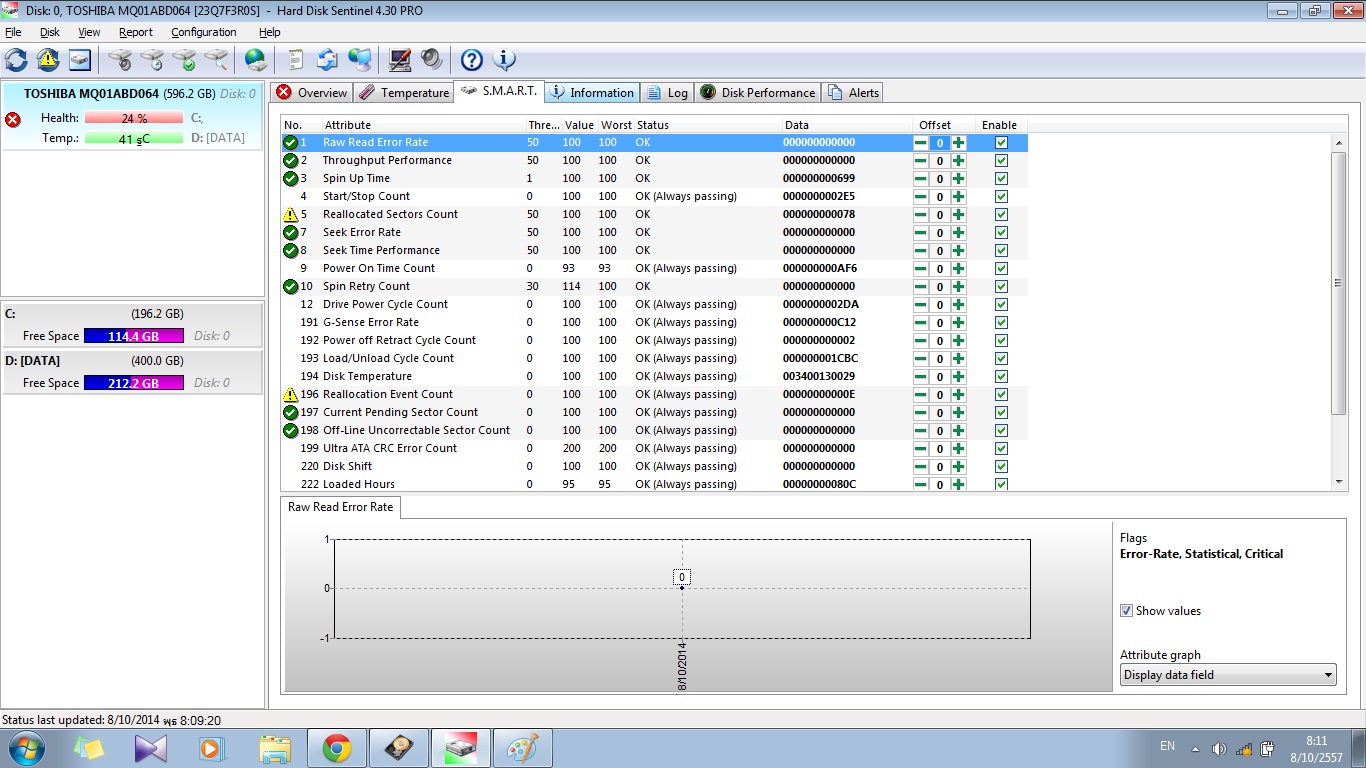Uncheck Enable for Raw Read Error Rate

click(1001, 143)
